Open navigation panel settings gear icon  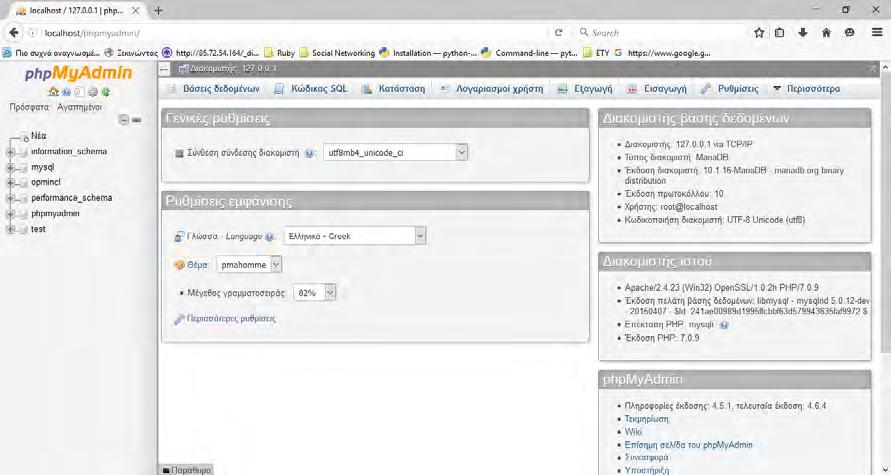tap(93, 91)
